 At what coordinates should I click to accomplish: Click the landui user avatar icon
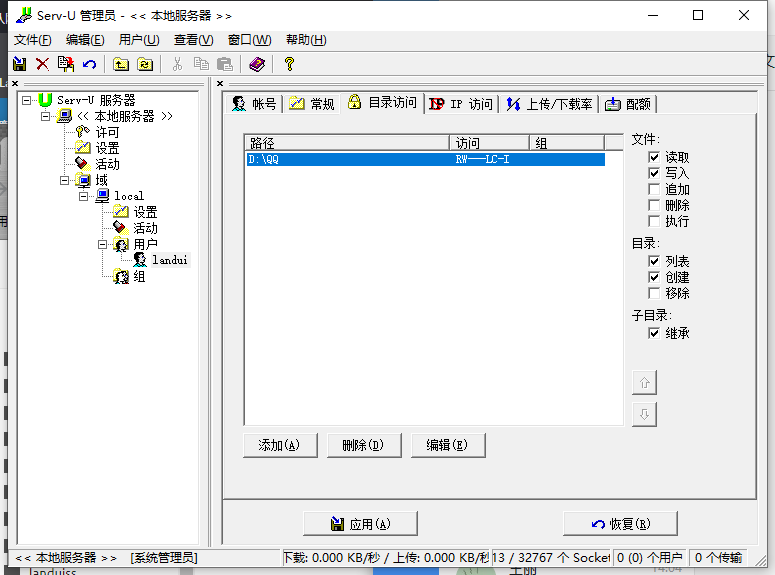click(x=140, y=260)
